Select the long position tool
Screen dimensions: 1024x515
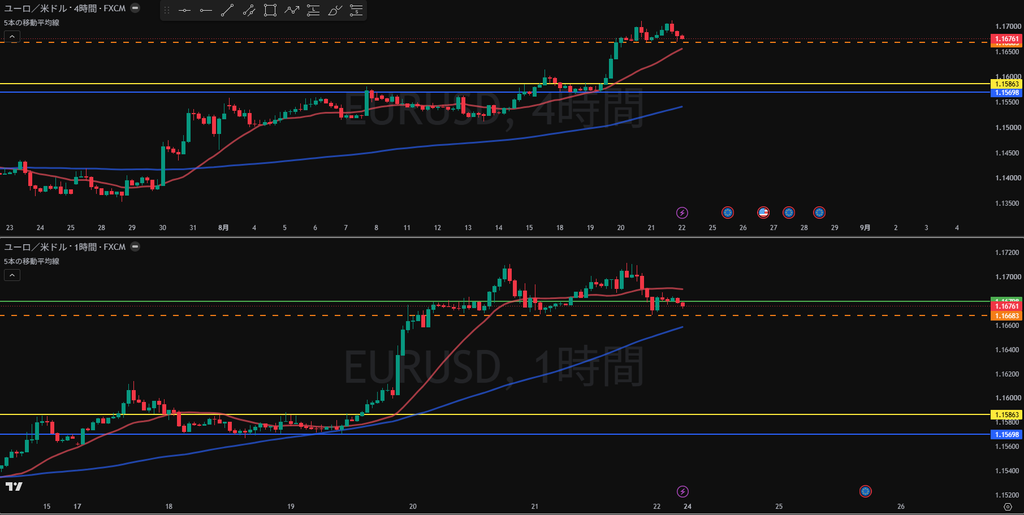pyautogui.click(x=313, y=10)
